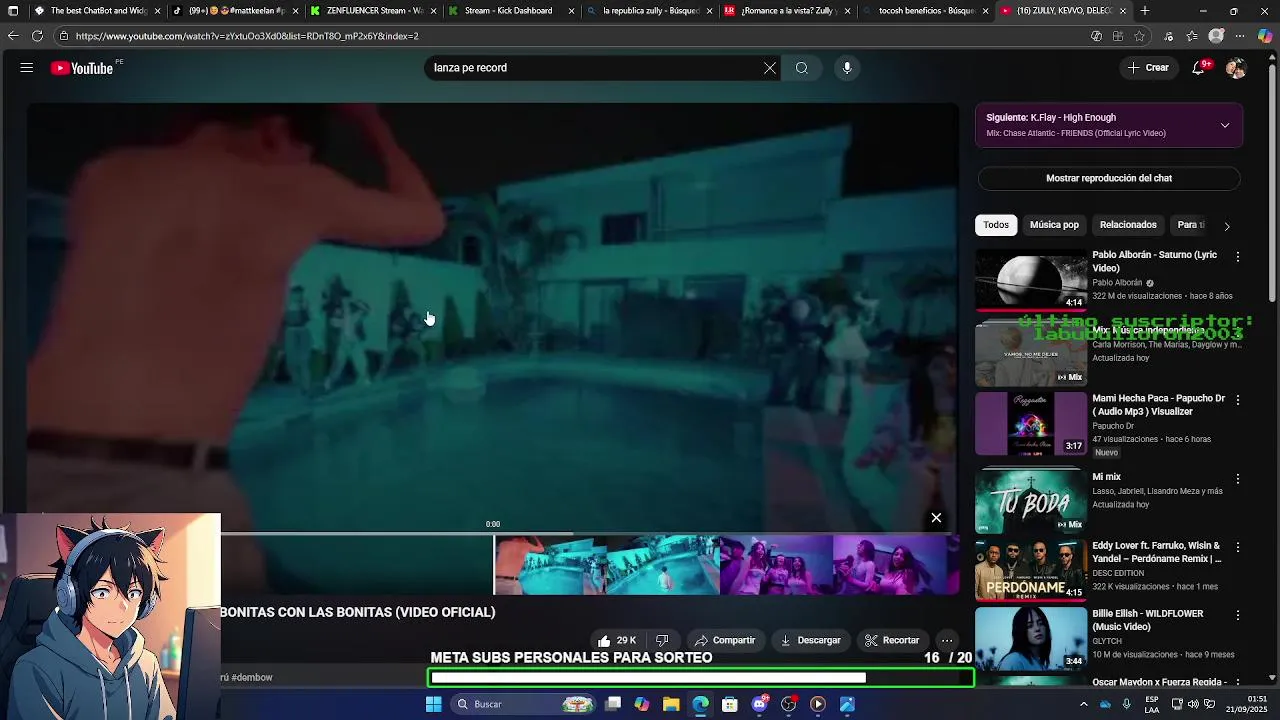Reload the page with refresh icon
Screen dimensions: 1280x720
coord(37,36)
